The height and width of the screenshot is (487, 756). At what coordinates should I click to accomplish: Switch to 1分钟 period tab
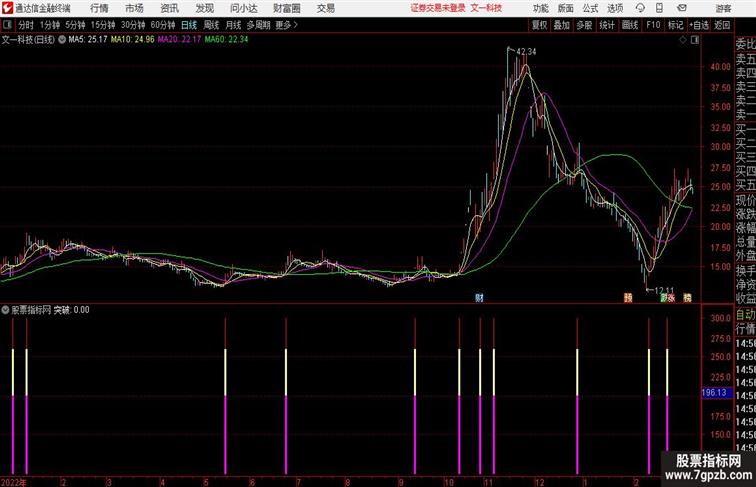click(x=50, y=25)
